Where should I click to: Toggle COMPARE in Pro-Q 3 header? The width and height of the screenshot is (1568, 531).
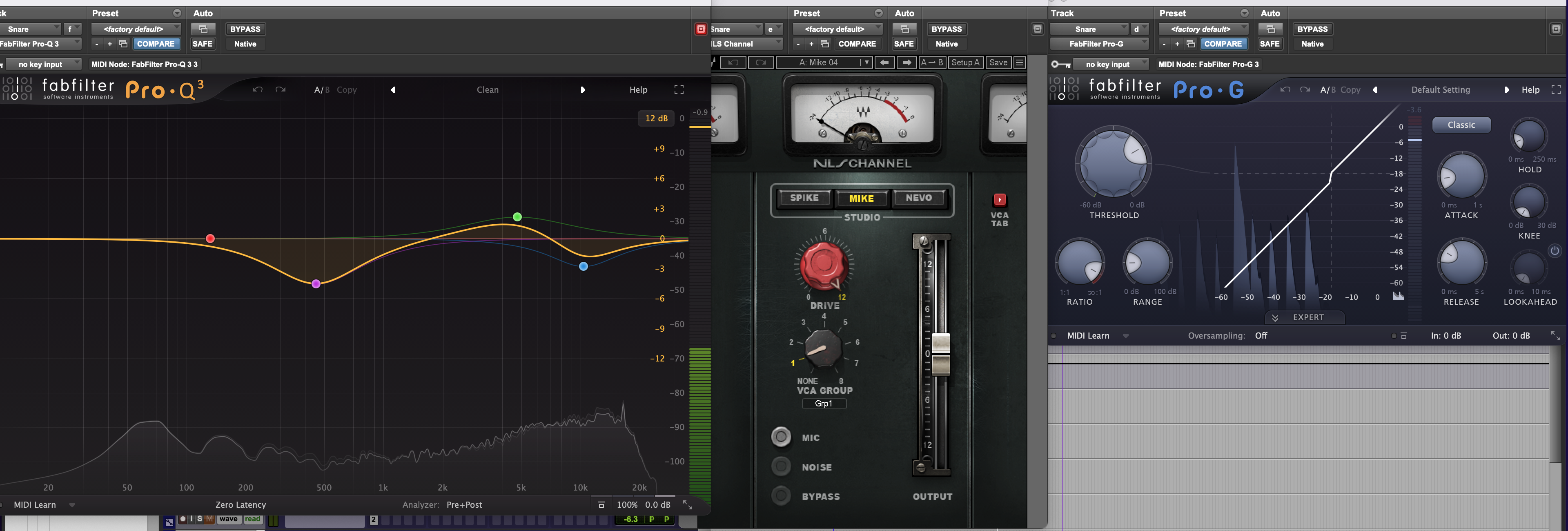(x=156, y=44)
